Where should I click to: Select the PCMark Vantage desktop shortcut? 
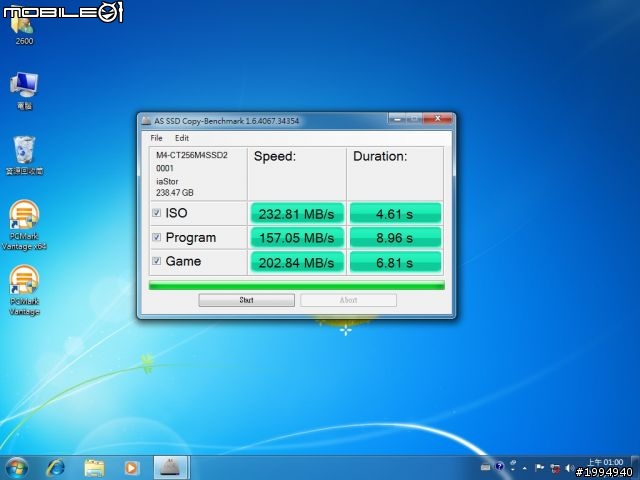pyautogui.click(x=24, y=290)
